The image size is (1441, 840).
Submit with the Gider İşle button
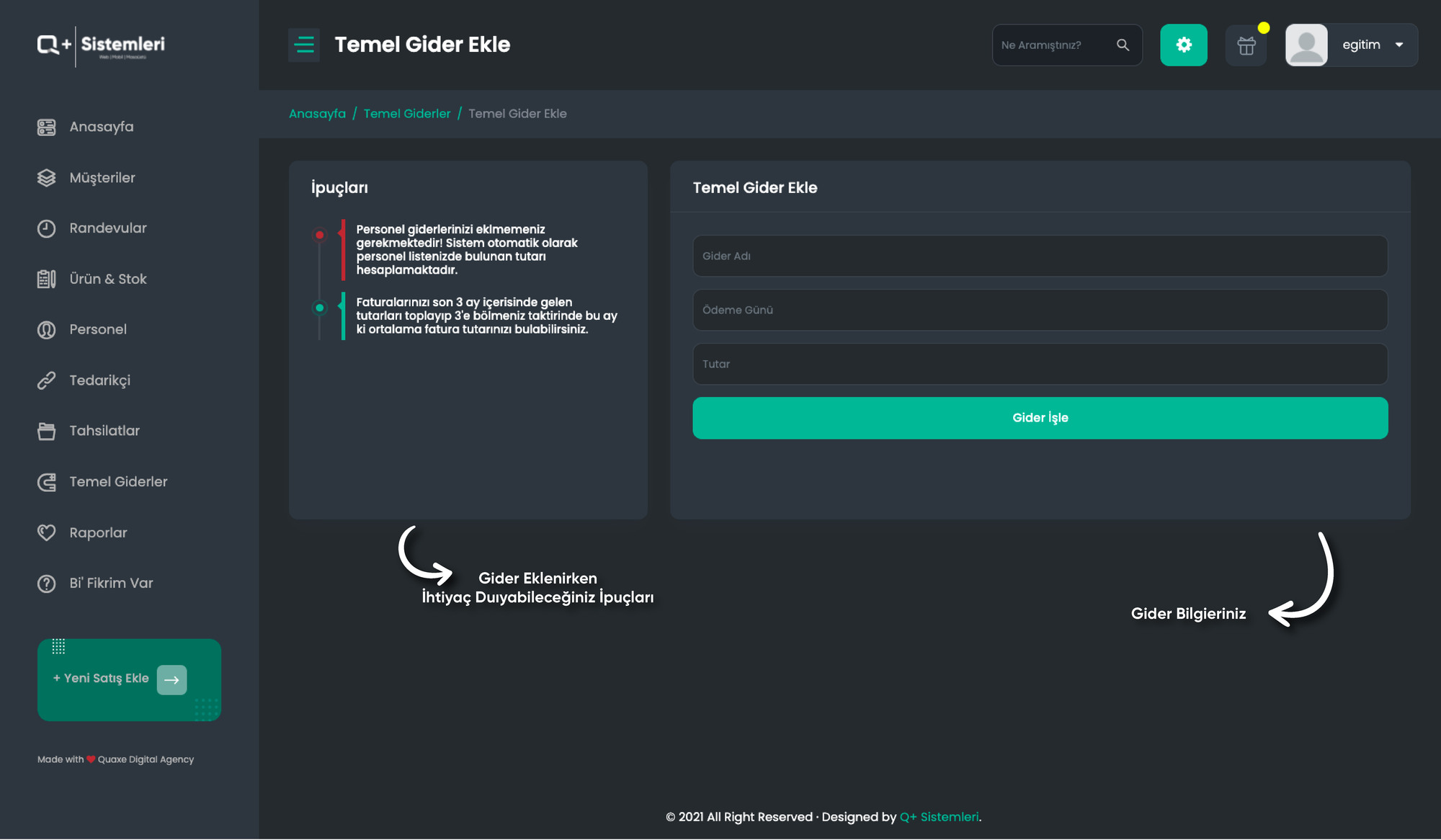1040,418
